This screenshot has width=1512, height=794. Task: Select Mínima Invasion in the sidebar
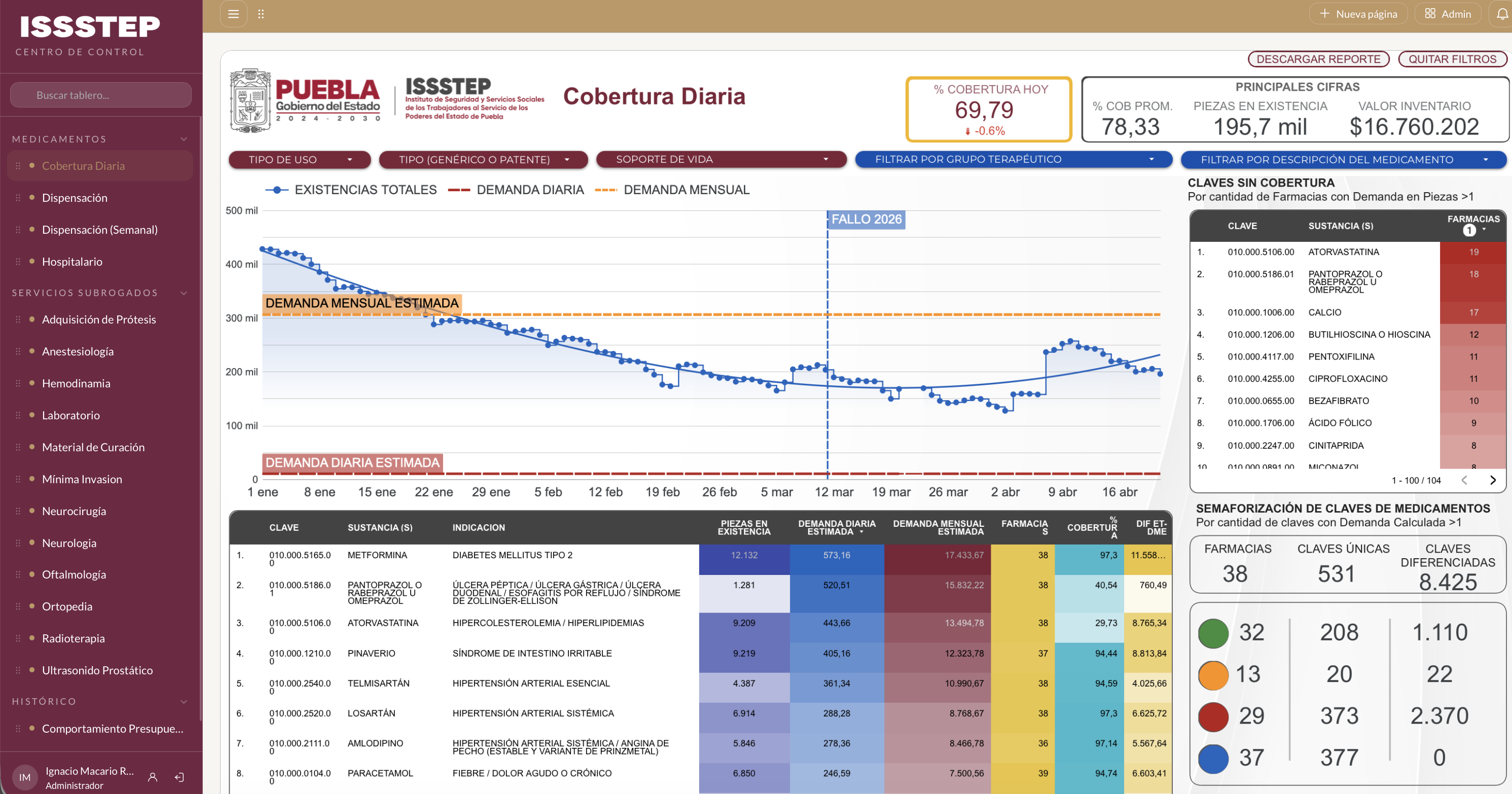tap(82, 480)
